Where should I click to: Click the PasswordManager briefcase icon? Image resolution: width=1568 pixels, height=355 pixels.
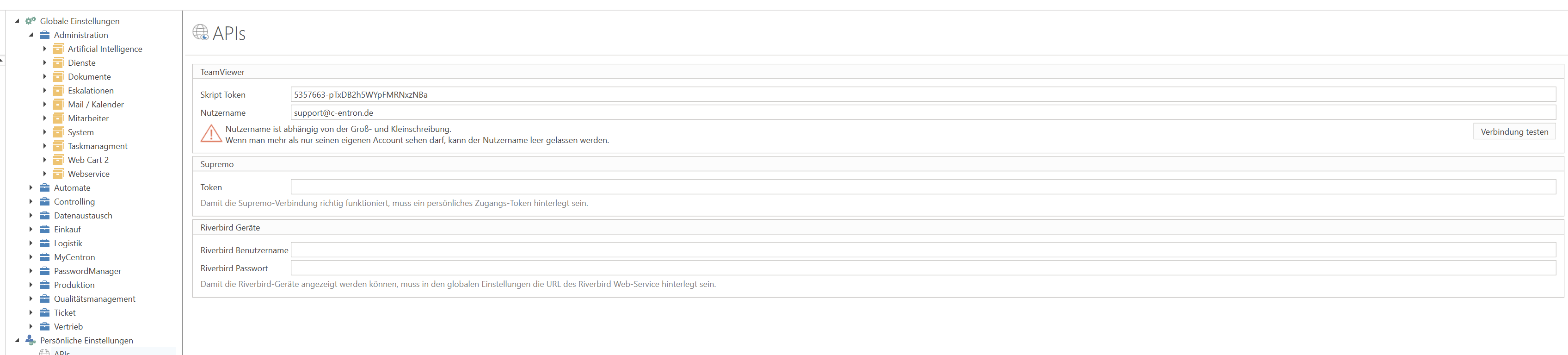click(44, 271)
